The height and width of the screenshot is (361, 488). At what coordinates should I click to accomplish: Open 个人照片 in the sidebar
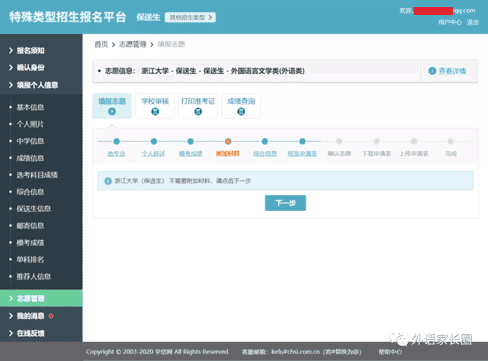(x=30, y=124)
